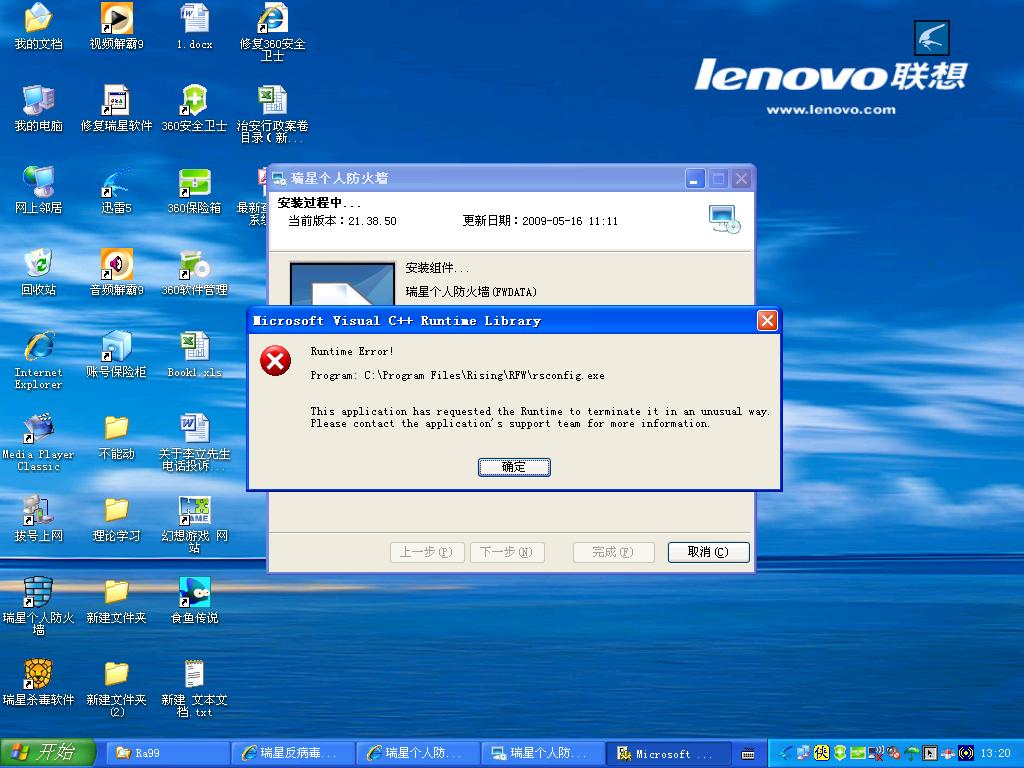This screenshot has height=768, width=1024.
Task: Select the 新建 文本文档.txt file icon
Action: point(195,688)
